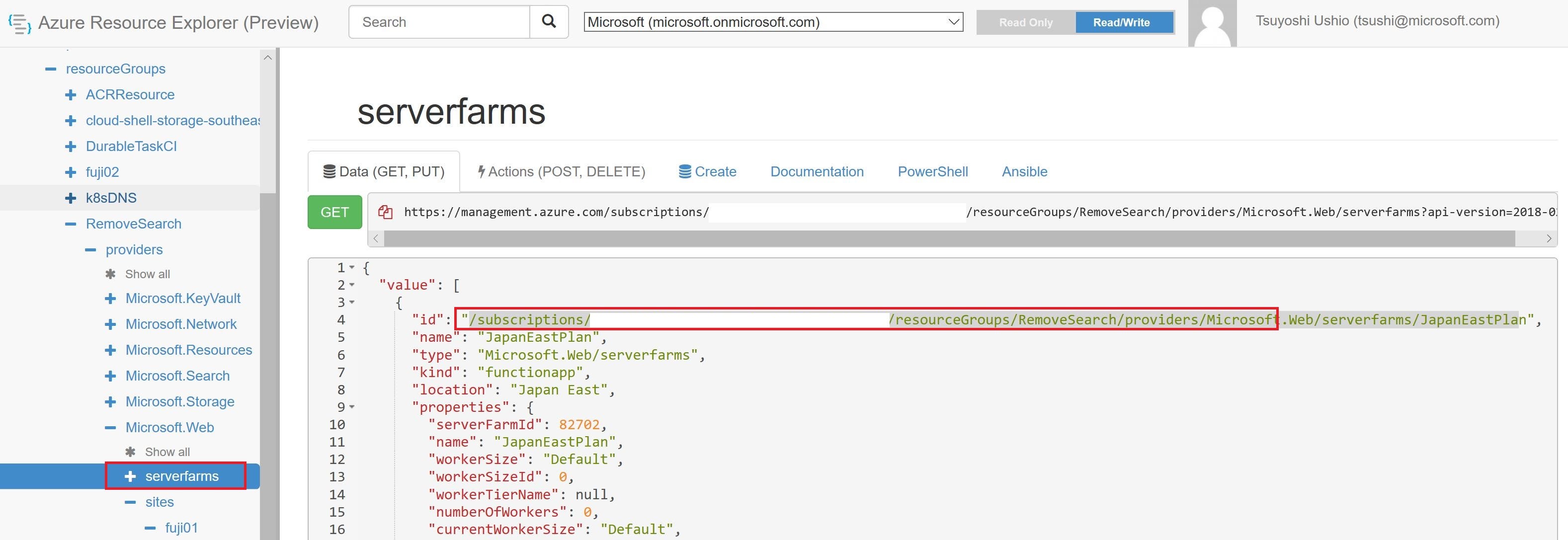This screenshot has height=540, width=1568.
Task: Collapse the sites node
Action: point(130,502)
